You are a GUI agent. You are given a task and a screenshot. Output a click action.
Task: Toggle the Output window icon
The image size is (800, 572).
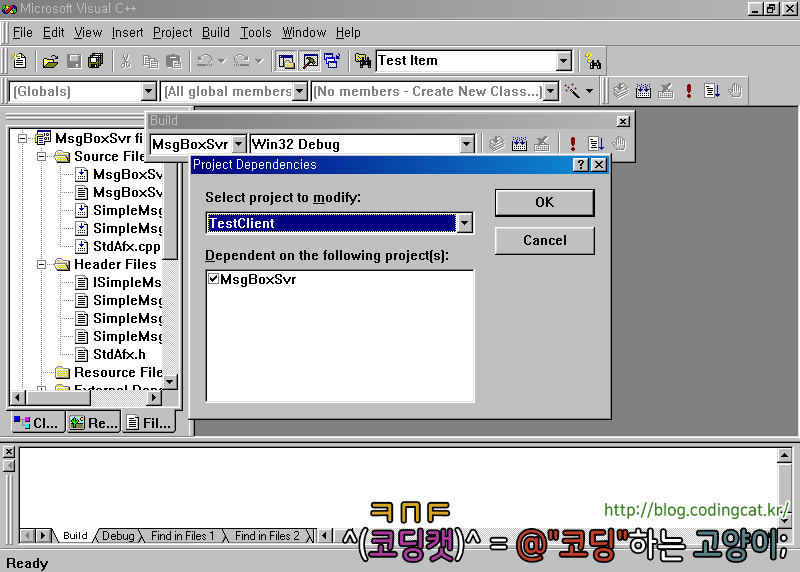(x=309, y=61)
